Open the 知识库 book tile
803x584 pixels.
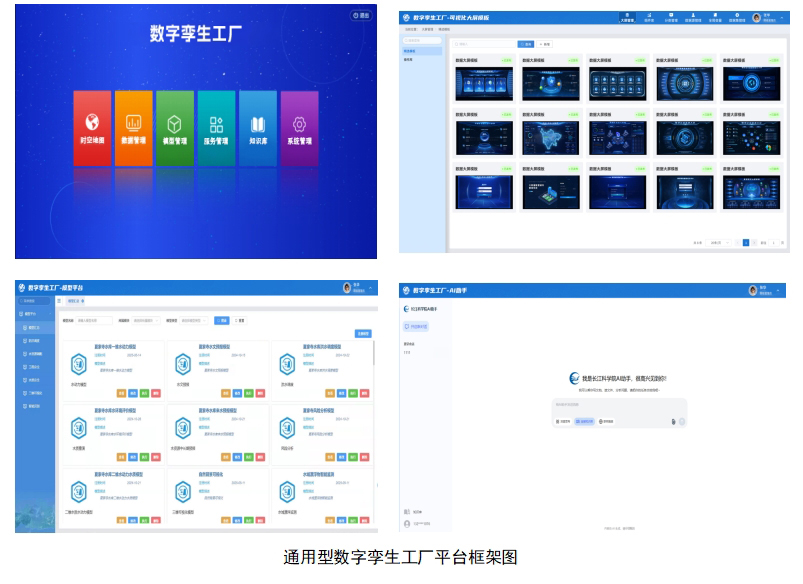pyautogui.click(x=258, y=128)
